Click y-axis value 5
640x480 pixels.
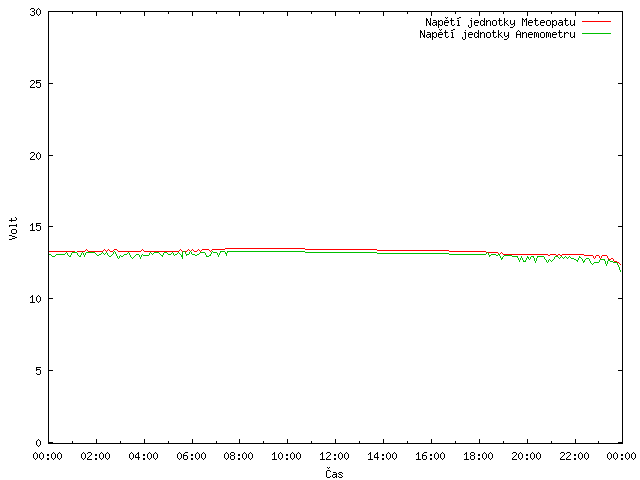point(38,371)
